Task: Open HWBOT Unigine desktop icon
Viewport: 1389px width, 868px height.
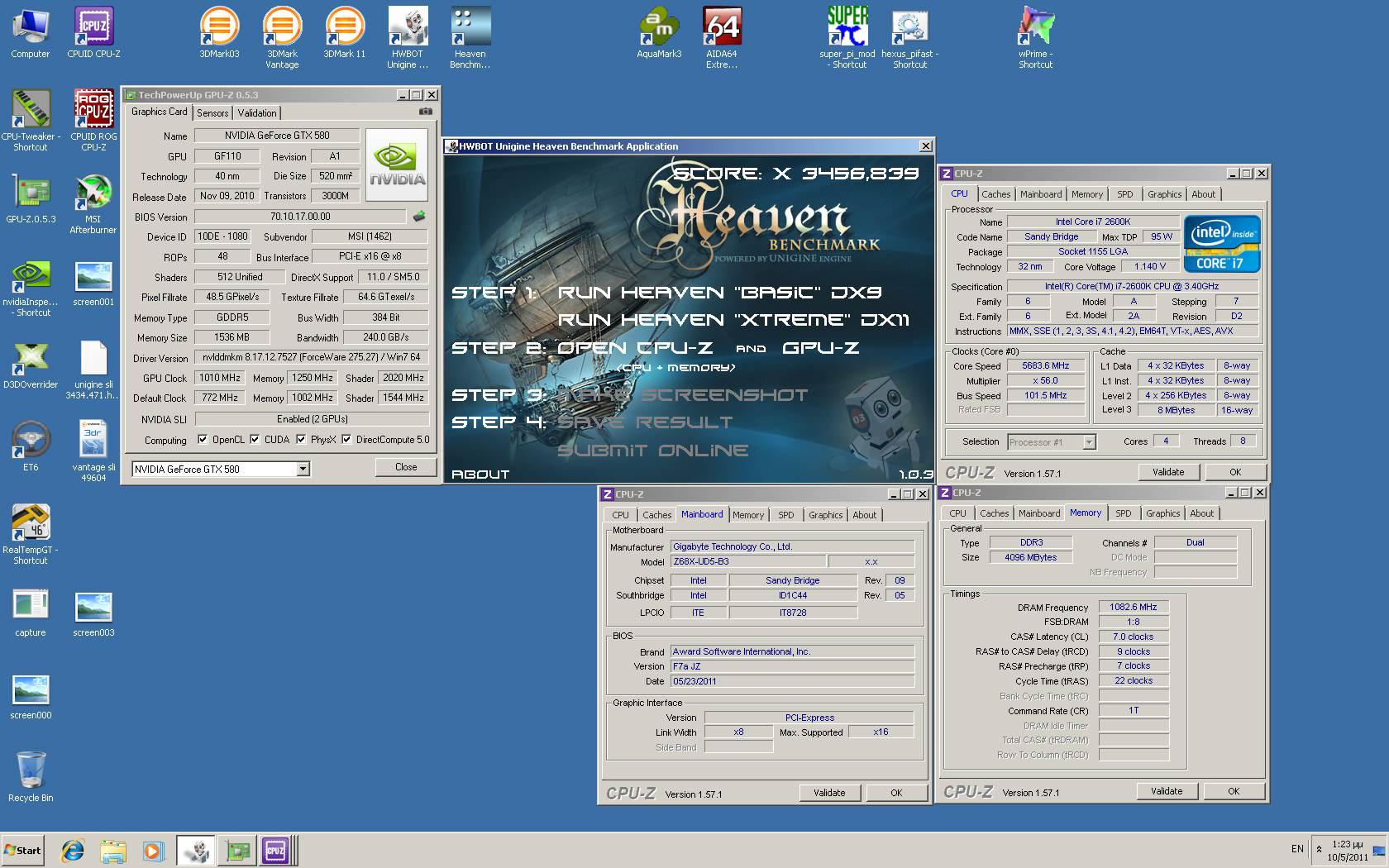Action: click(408, 38)
